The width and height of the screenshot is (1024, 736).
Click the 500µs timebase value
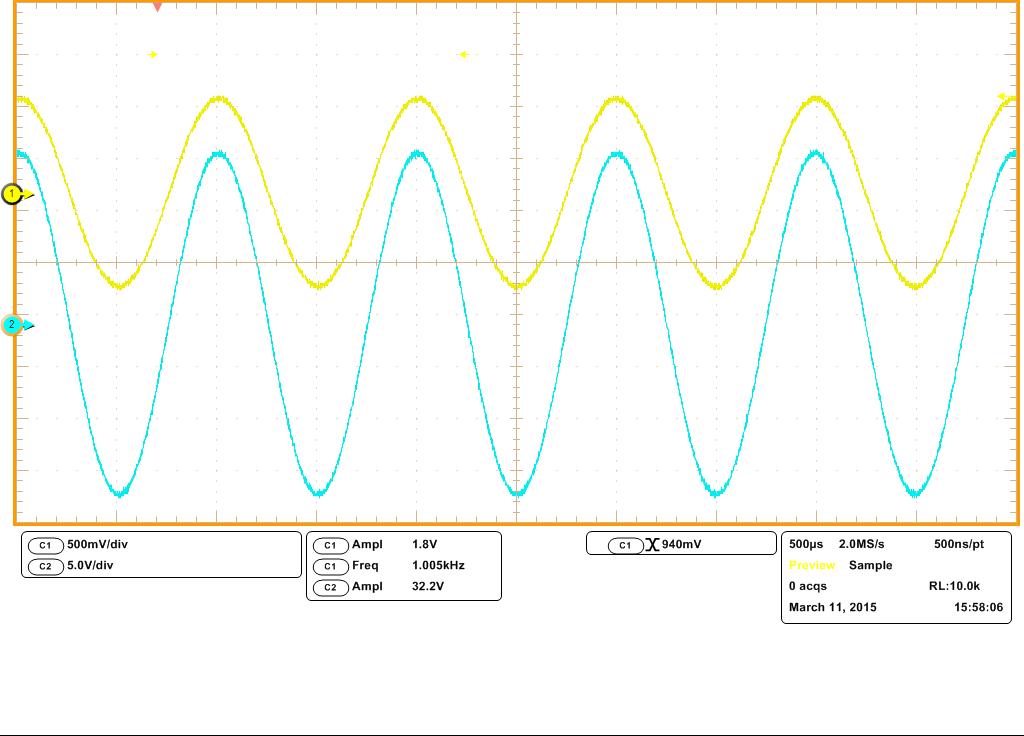pyautogui.click(x=806, y=544)
